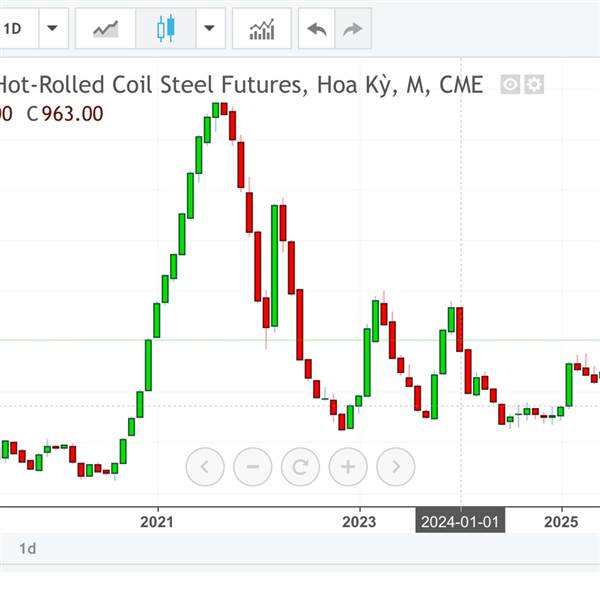
Task: Redo the chart action
Action: [x=353, y=29]
